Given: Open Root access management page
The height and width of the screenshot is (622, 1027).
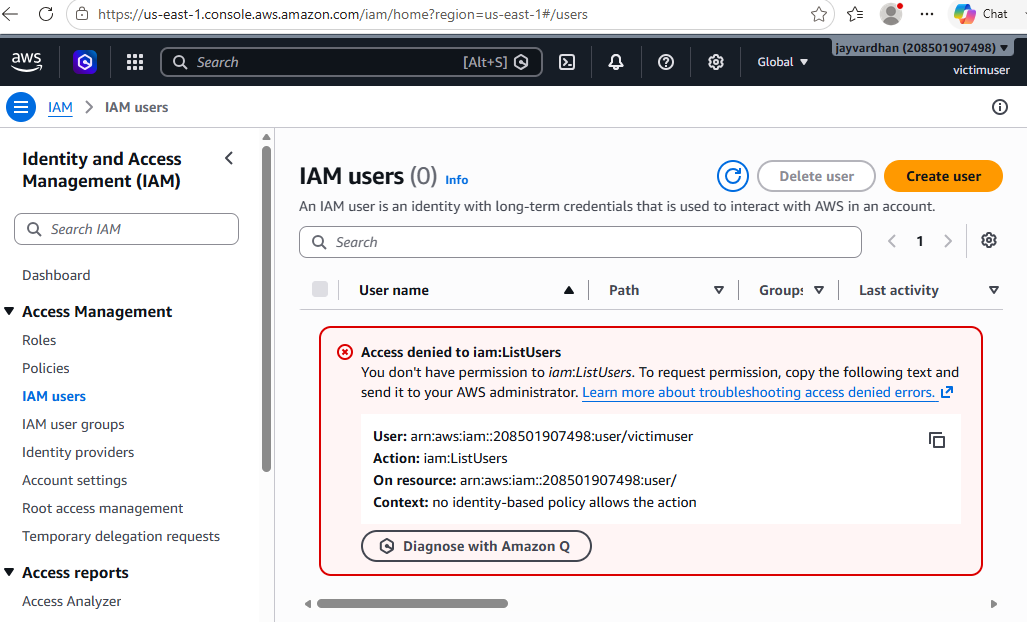Looking at the screenshot, I should [x=103, y=508].
